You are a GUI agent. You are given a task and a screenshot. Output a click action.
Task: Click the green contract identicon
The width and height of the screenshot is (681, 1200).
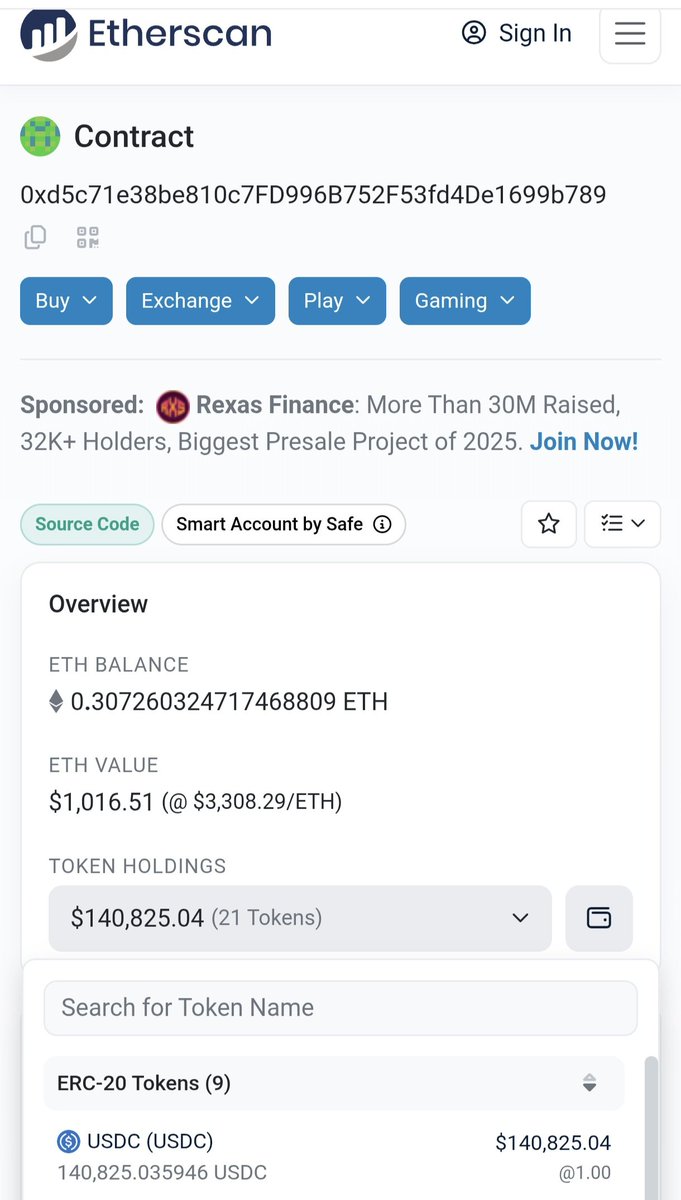[40, 136]
